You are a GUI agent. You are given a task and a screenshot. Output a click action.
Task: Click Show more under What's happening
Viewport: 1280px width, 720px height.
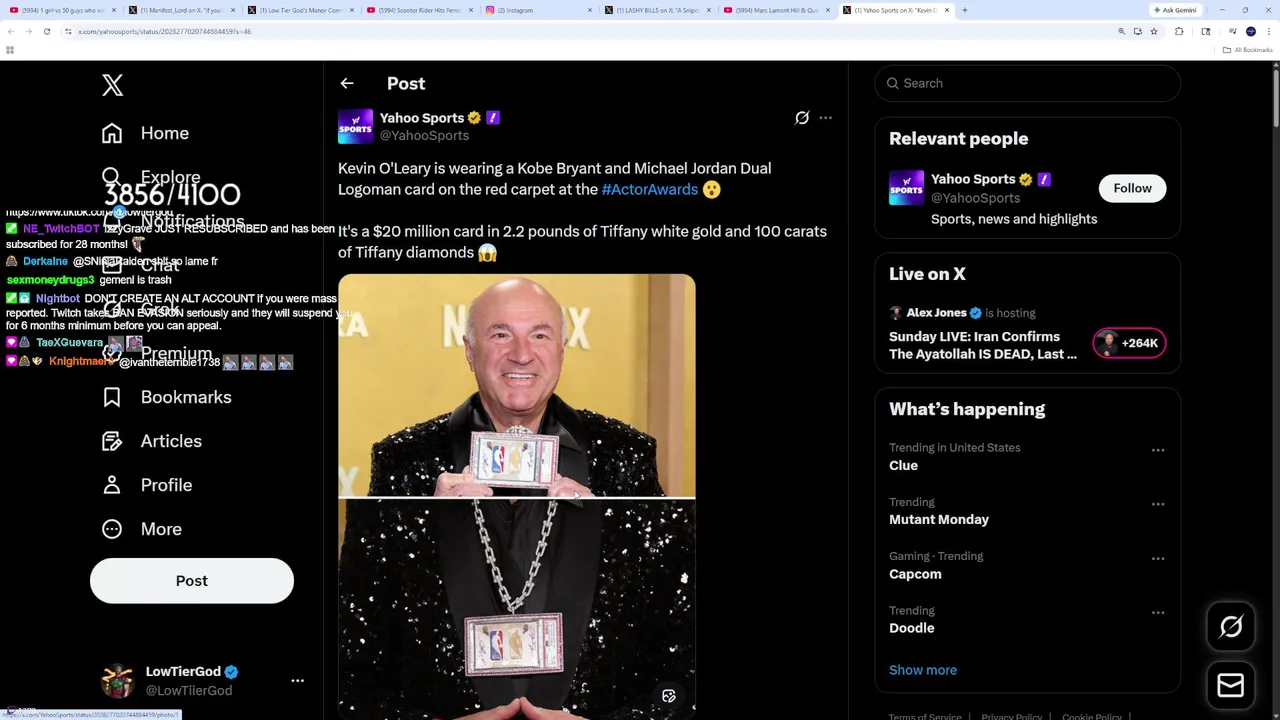923,670
